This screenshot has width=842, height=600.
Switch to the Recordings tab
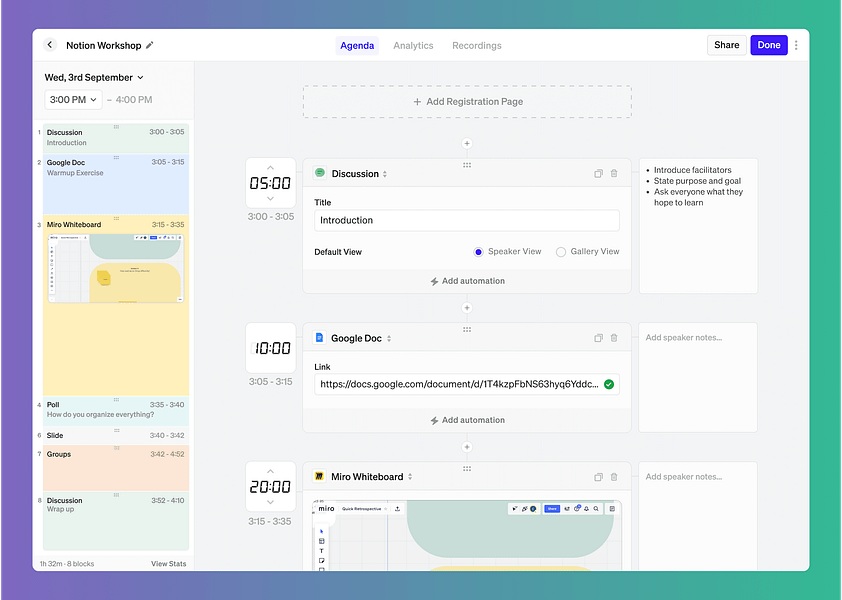(x=477, y=46)
